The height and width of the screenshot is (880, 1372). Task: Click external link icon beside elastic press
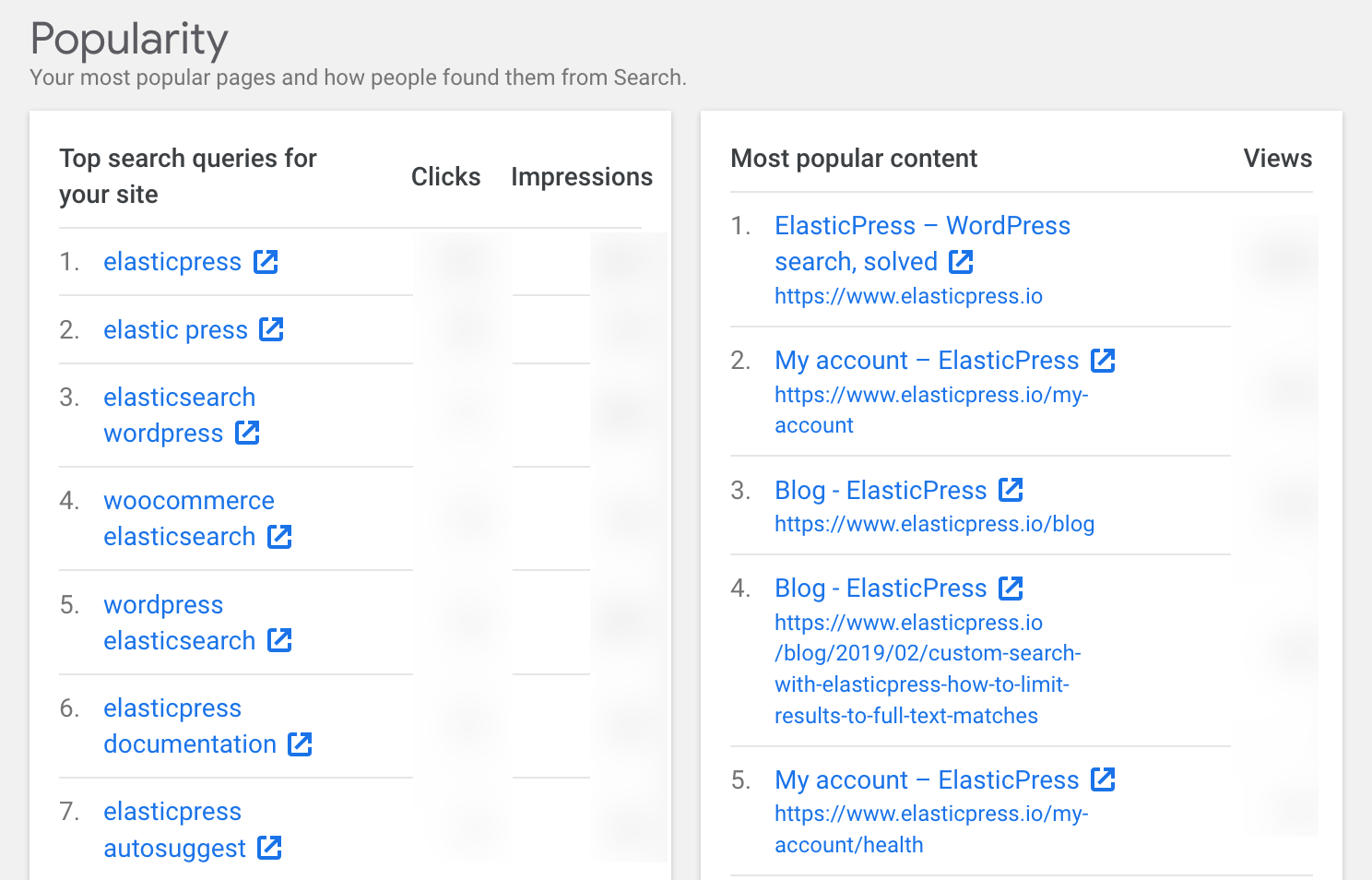coord(272,329)
